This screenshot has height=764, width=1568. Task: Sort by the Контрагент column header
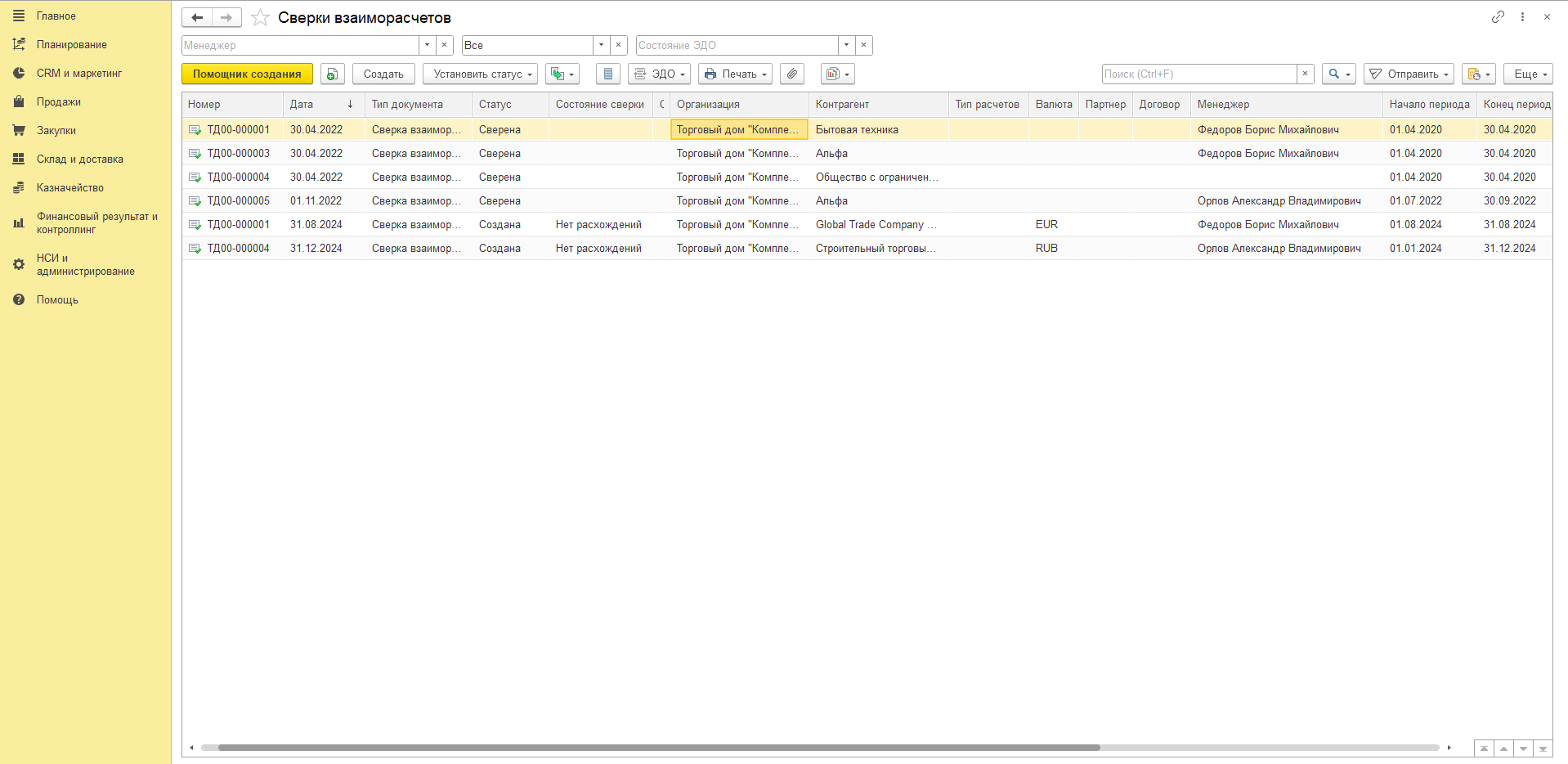(878, 104)
